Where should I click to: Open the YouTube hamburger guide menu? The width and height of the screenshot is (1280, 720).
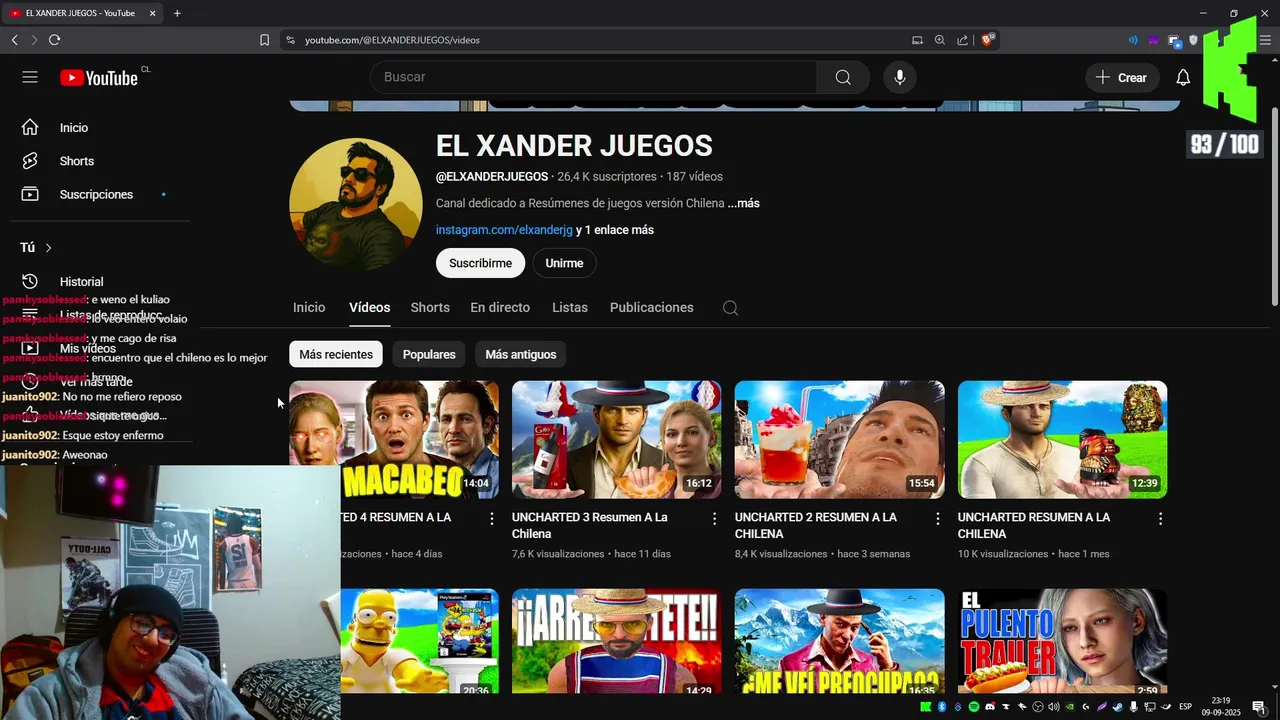[x=30, y=77]
